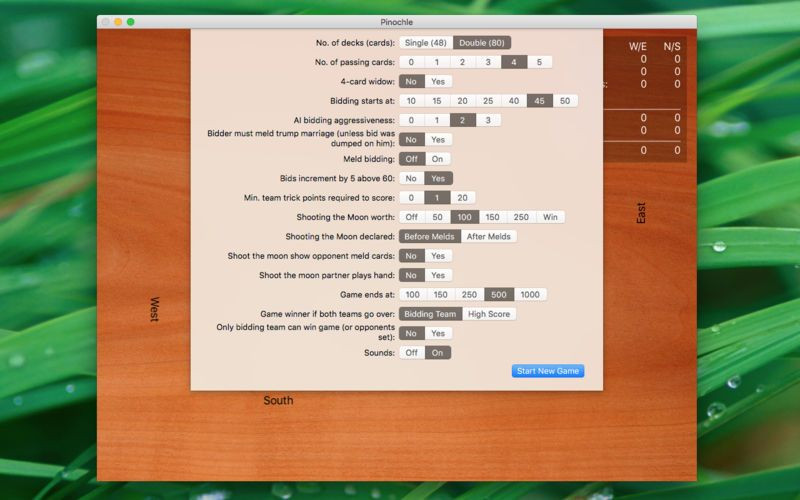Set bidding starts at 10

(x=411, y=101)
